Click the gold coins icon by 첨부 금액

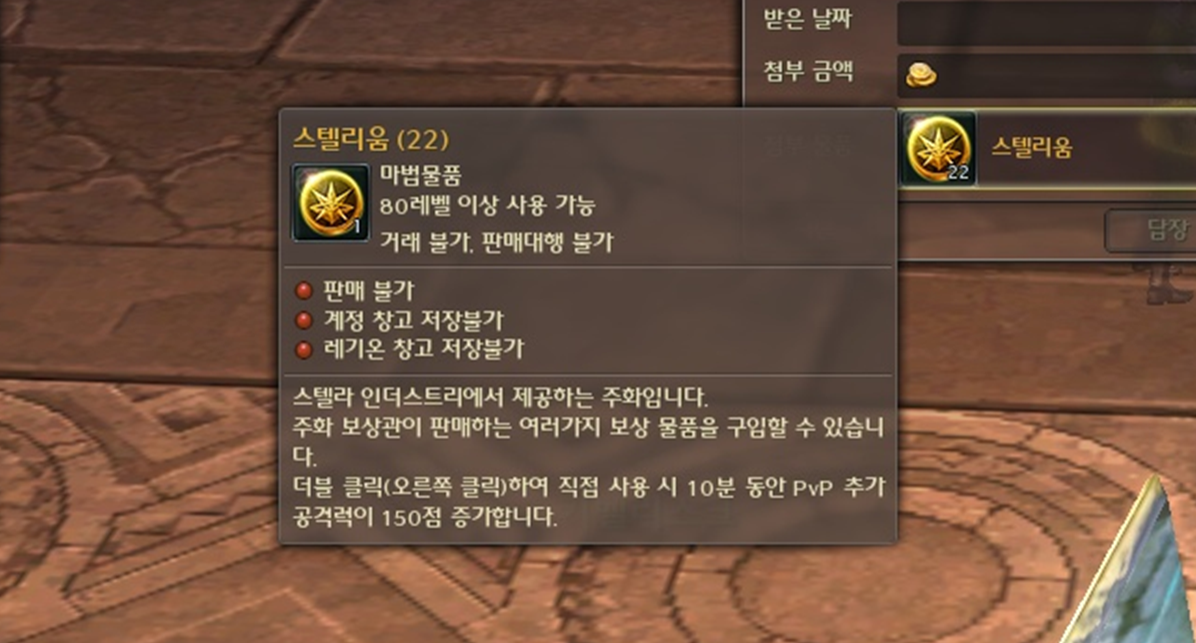click(x=921, y=75)
